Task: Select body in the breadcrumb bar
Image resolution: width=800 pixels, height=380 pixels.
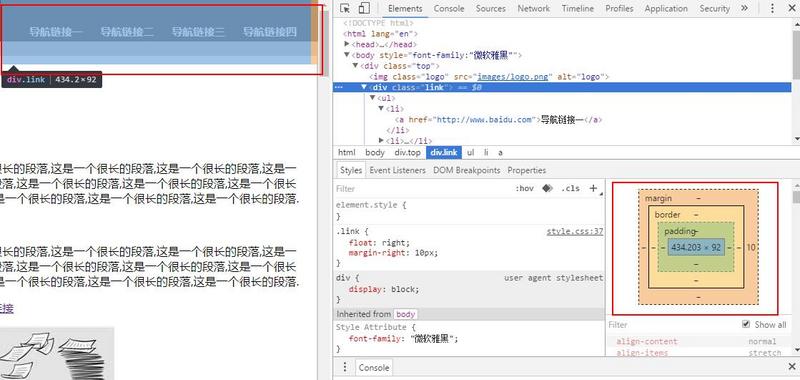Action: coord(375,153)
